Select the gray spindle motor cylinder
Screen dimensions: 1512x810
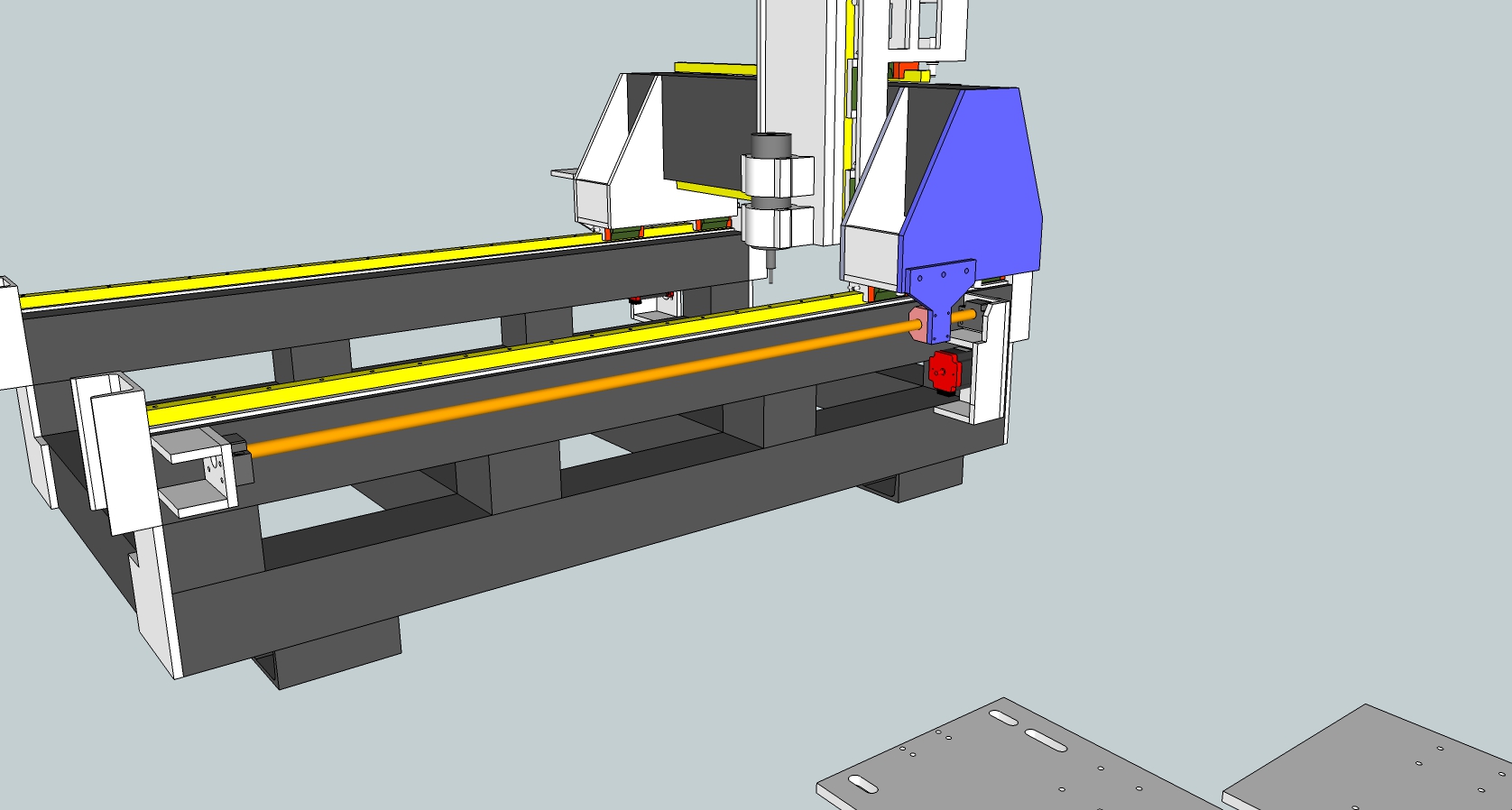(x=770, y=144)
